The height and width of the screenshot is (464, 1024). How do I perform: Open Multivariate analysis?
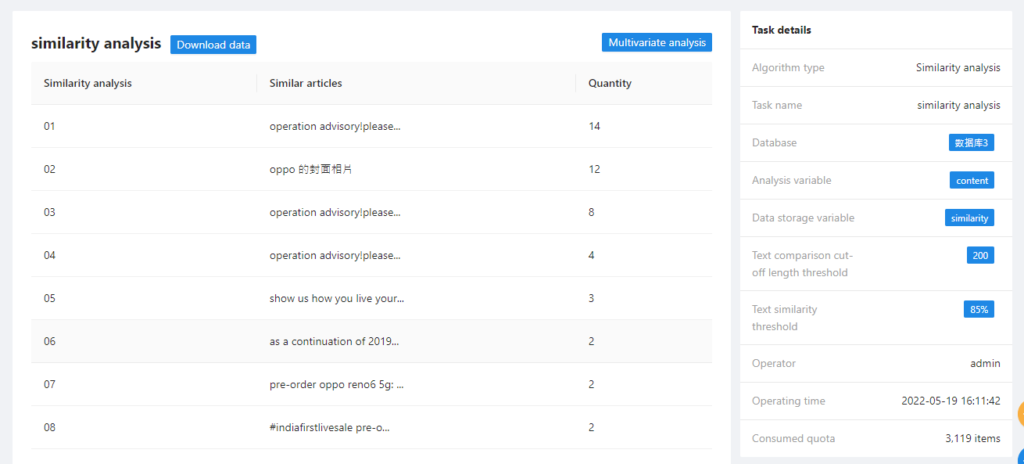[657, 43]
